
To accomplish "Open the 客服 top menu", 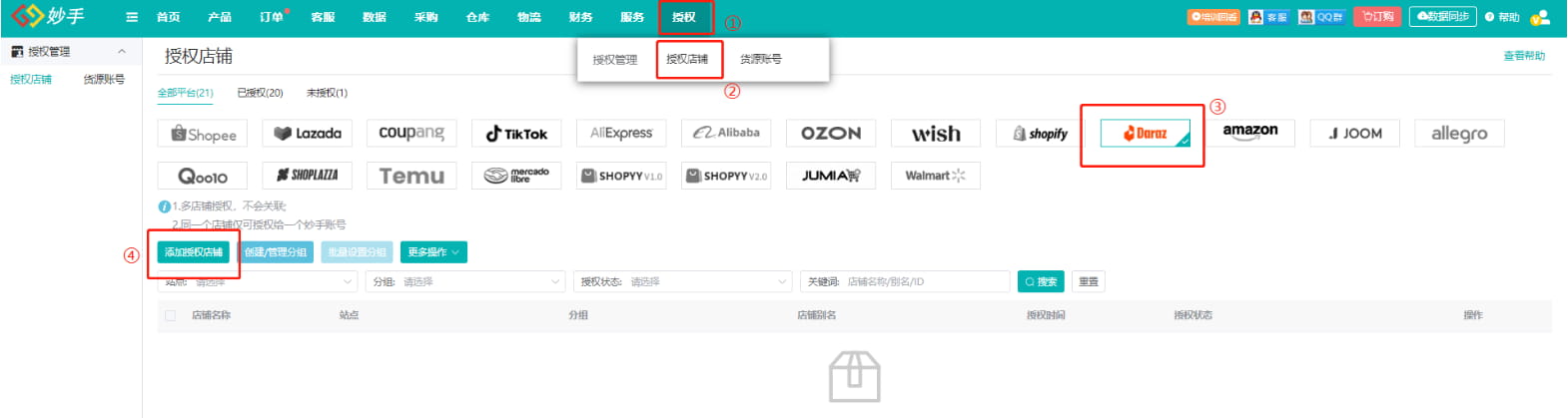I will click(x=323, y=17).
